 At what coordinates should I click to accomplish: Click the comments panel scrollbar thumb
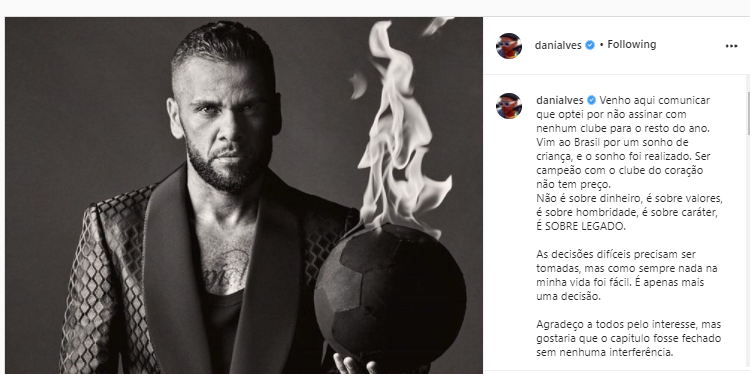coord(748,110)
